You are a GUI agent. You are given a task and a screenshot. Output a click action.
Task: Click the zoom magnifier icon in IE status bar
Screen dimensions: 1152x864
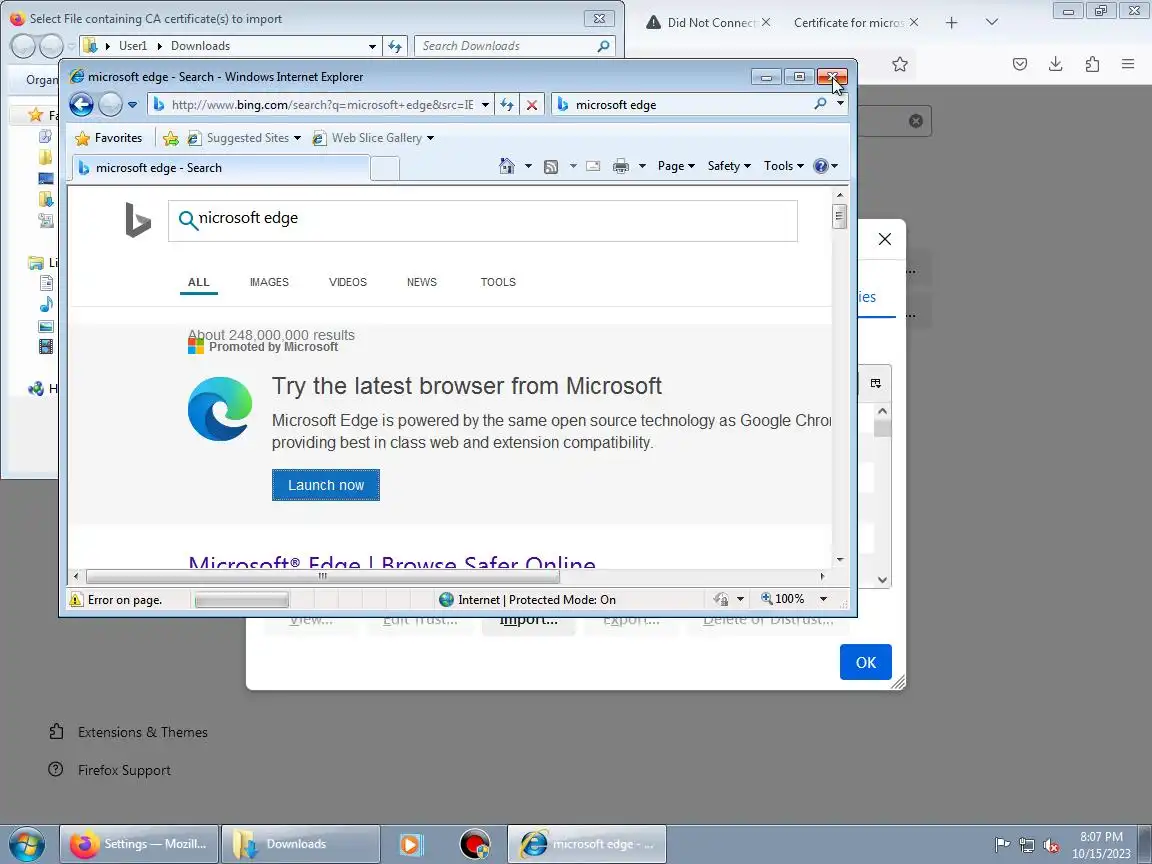click(766, 599)
